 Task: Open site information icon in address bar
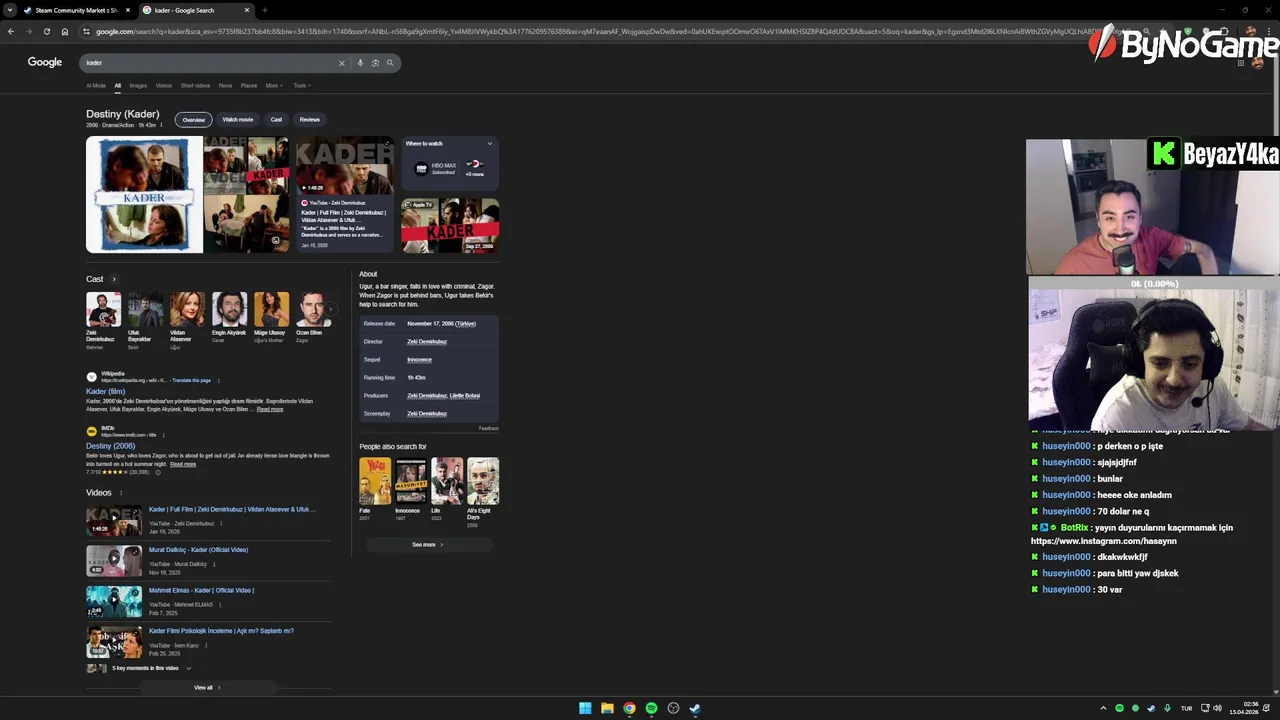pyautogui.click(x=87, y=31)
